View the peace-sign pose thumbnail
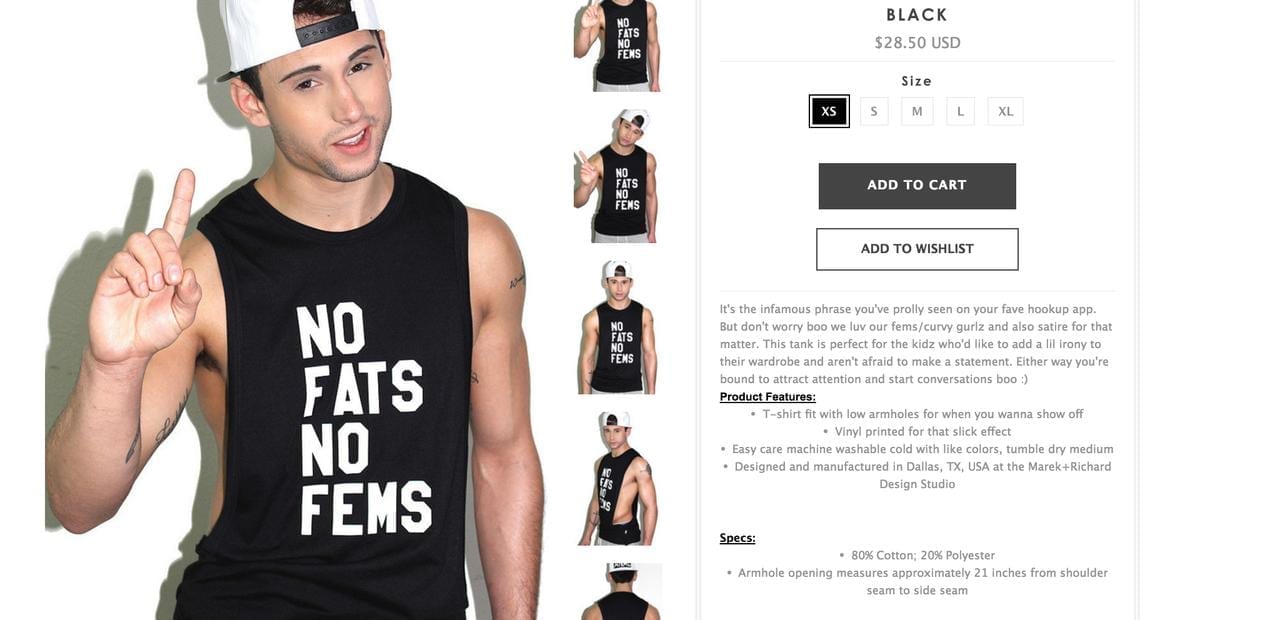1280x620 pixels. pyautogui.click(x=617, y=175)
